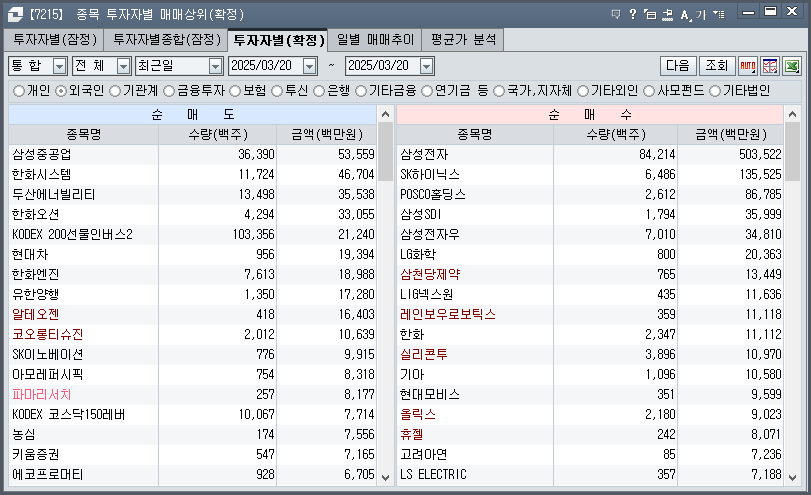Viewport: 811px width, 495px height.
Task: Select the 보험 radio button
Action: click(235, 91)
